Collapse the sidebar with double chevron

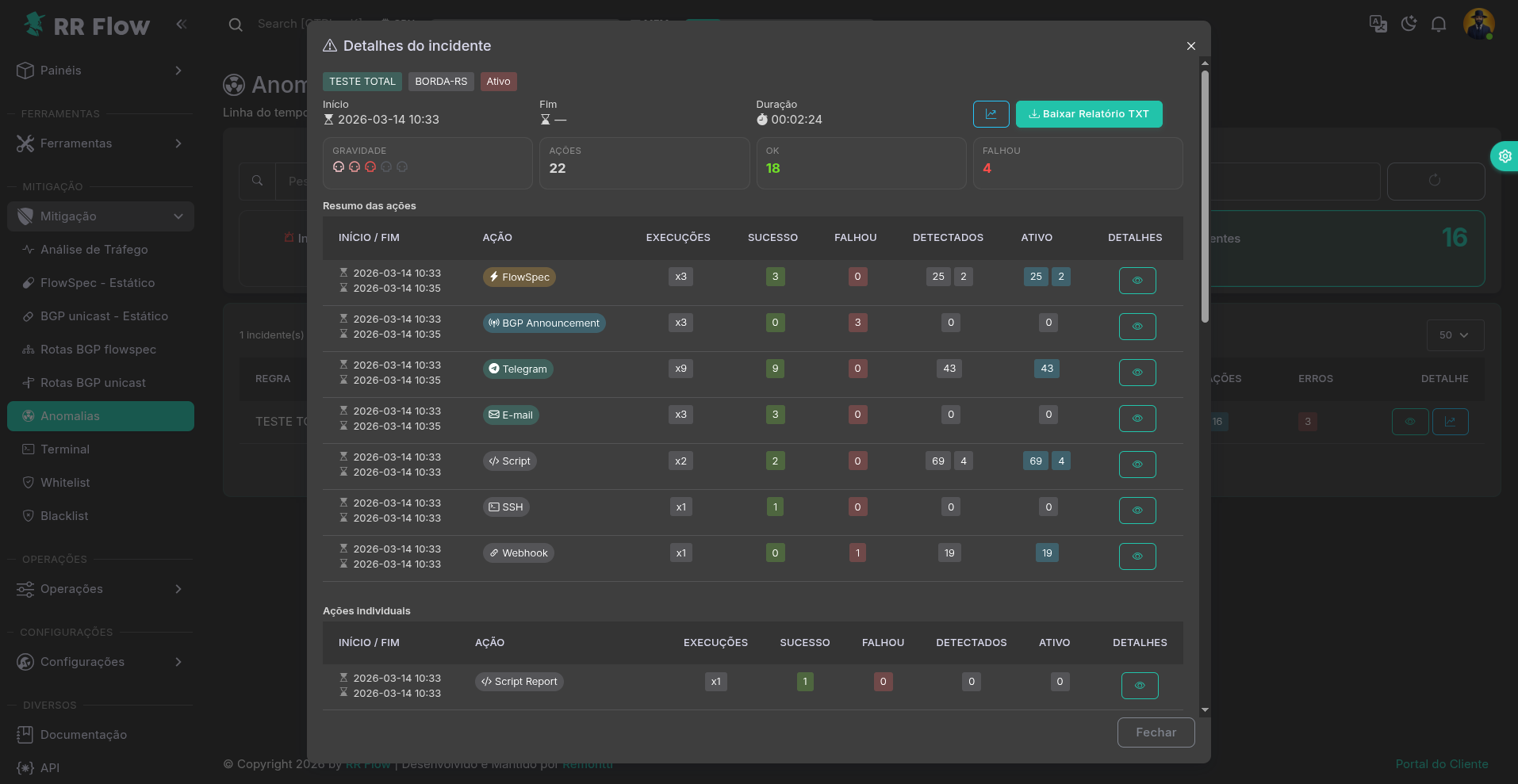(181, 25)
